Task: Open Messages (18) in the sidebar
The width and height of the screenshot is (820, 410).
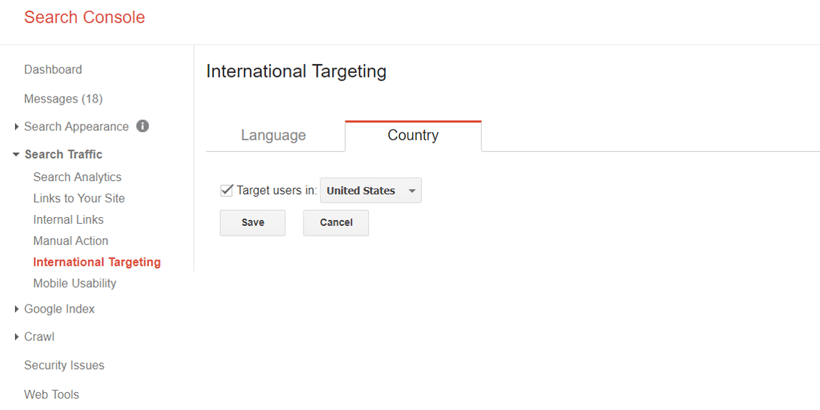Action: click(63, 98)
